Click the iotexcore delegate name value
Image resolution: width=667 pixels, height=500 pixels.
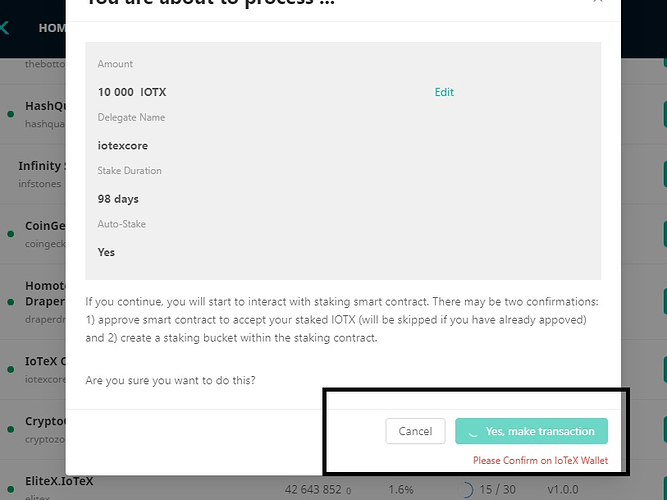tap(123, 146)
